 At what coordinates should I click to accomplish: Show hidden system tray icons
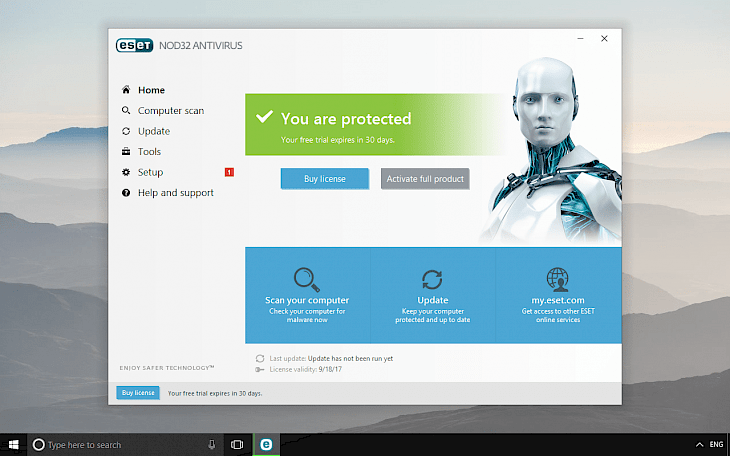(x=699, y=445)
